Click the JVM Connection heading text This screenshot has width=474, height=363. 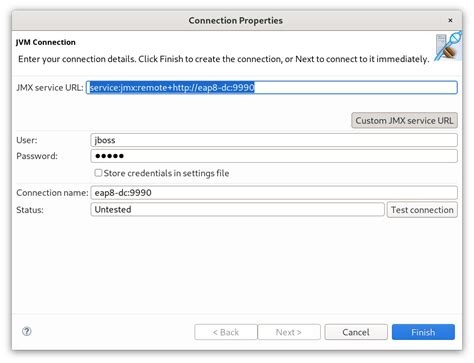coord(46,42)
